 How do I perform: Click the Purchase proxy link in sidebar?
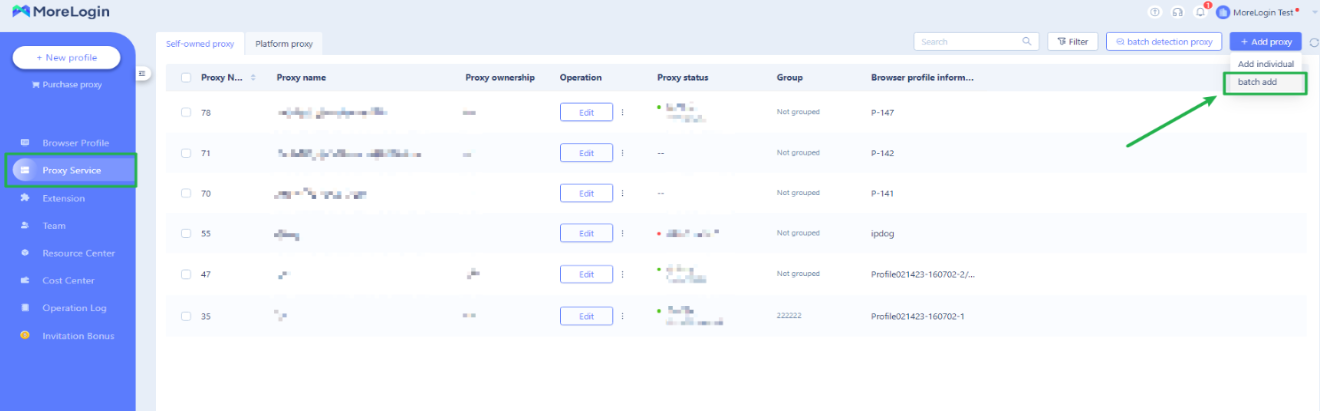tap(67, 85)
